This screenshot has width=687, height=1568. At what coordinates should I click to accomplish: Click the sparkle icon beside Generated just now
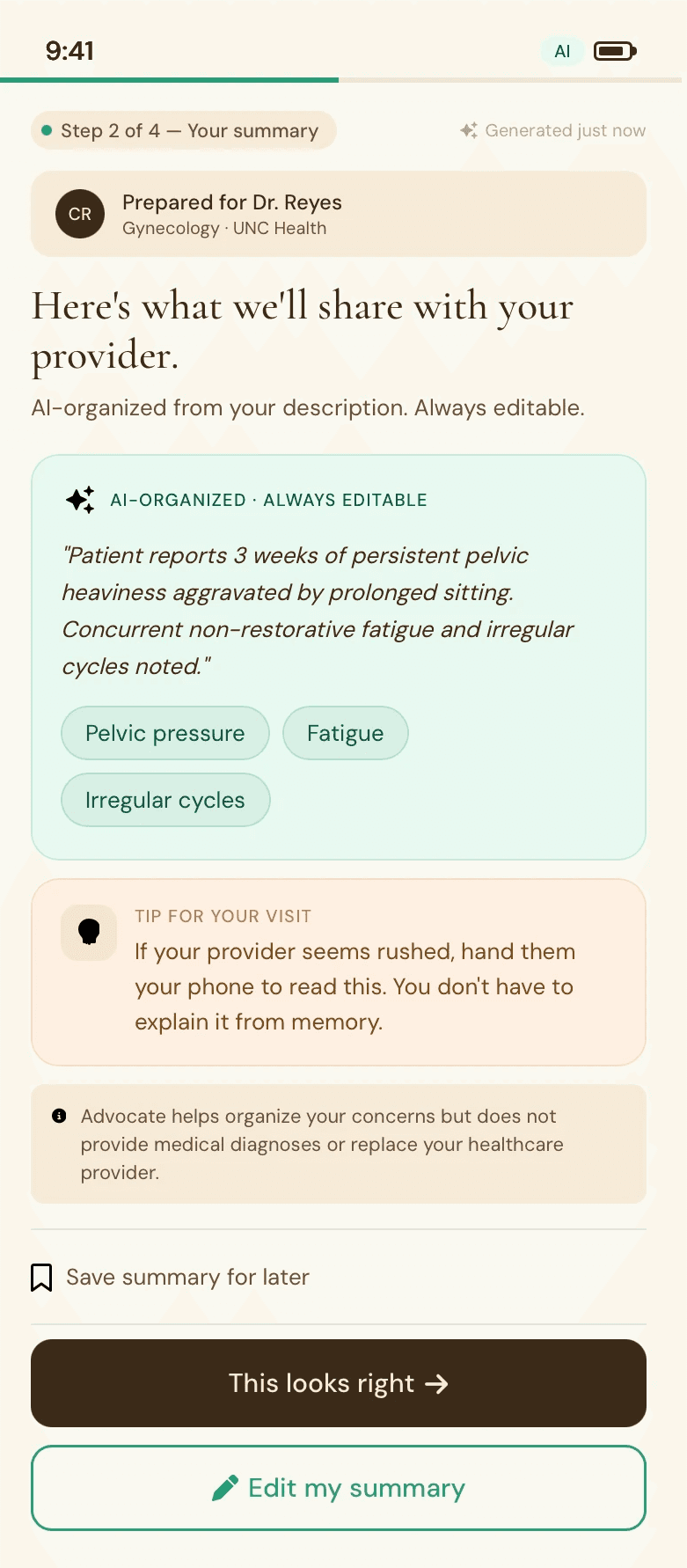click(x=469, y=130)
